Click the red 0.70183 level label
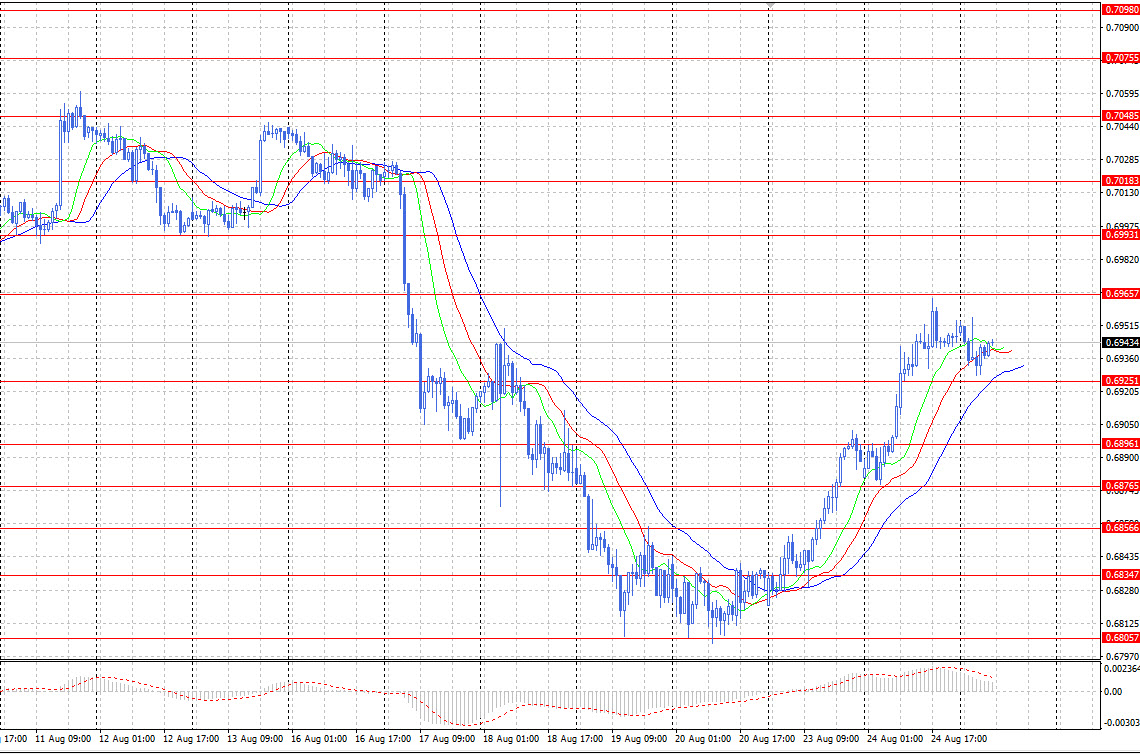The image size is (1140, 754). tap(1121, 181)
